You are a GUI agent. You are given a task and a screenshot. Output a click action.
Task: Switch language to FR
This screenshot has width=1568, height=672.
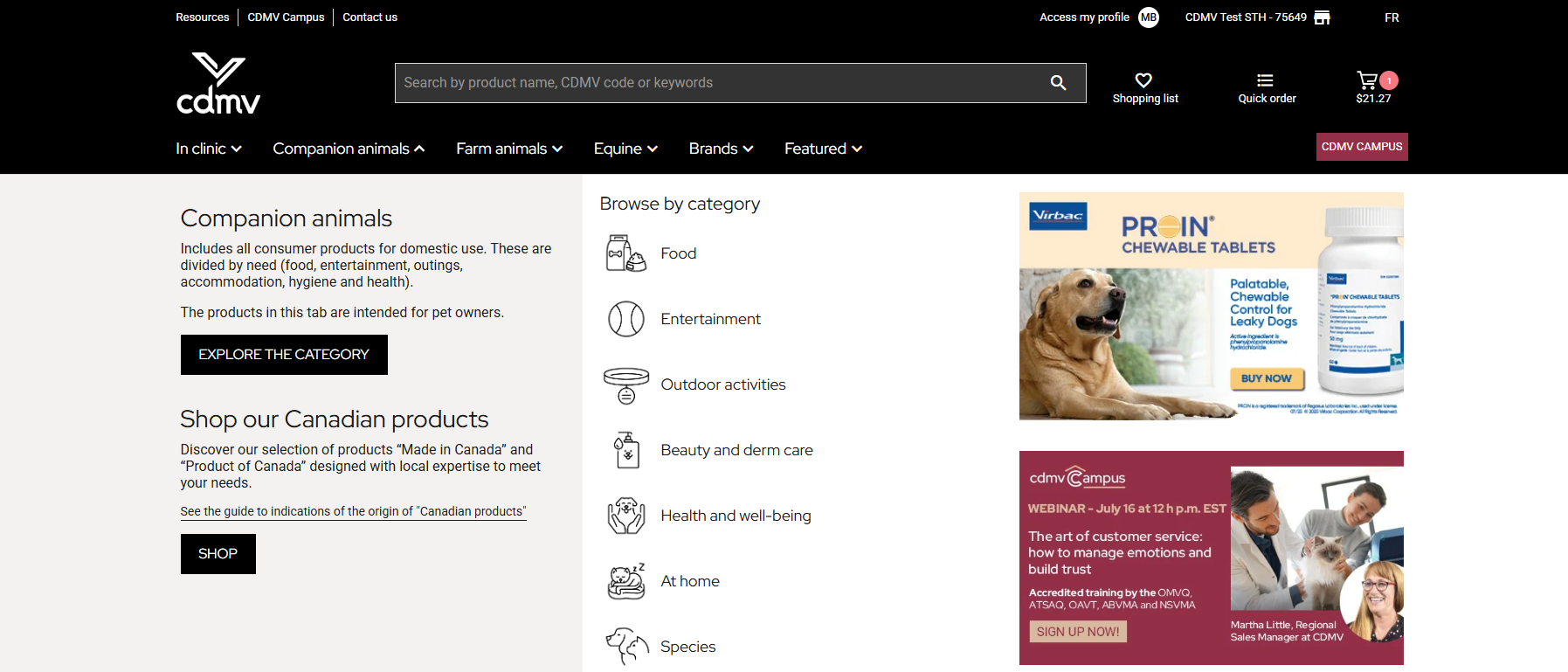pos(1392,17)
